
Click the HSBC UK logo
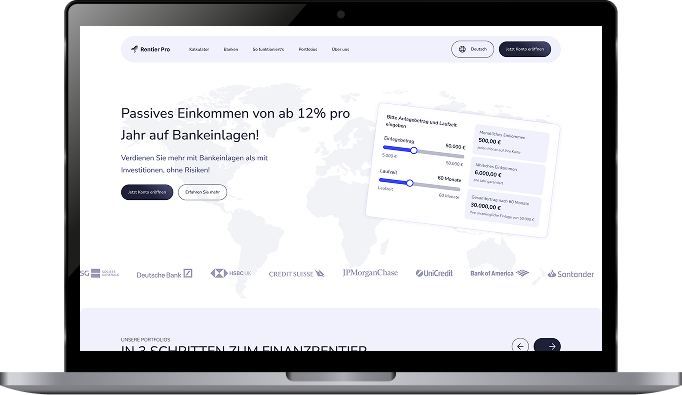tap(231, 273)
